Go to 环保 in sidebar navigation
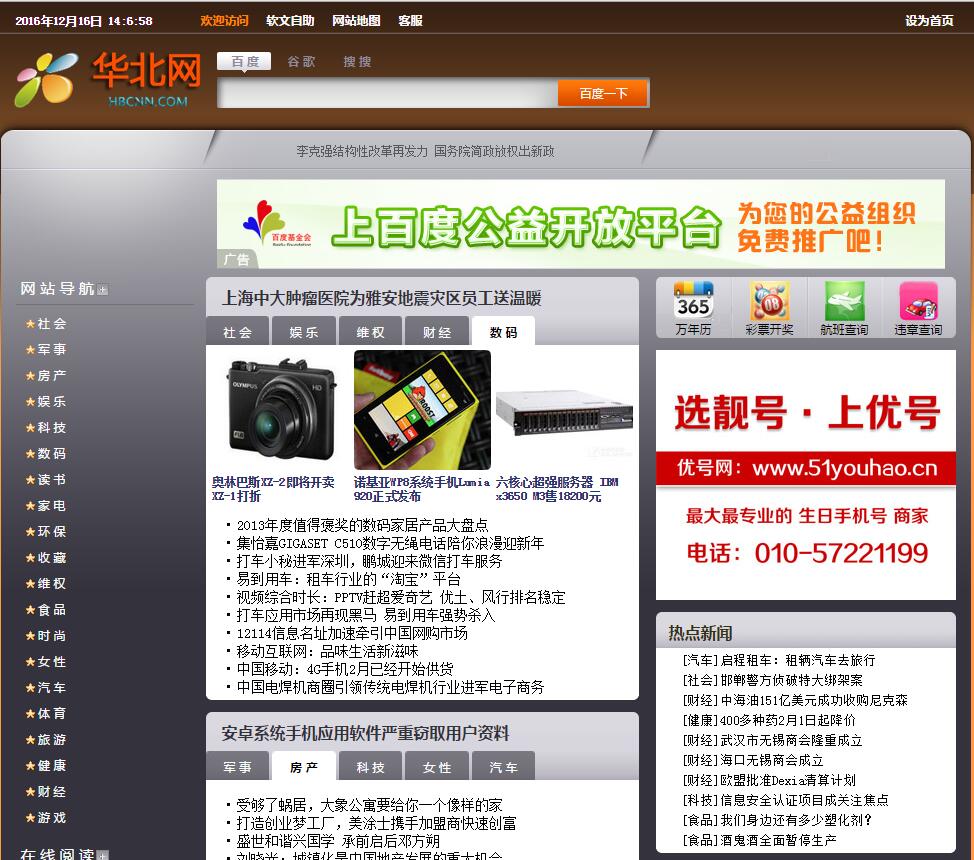Viewport: 974px width, 860px height. pos(52,532)
